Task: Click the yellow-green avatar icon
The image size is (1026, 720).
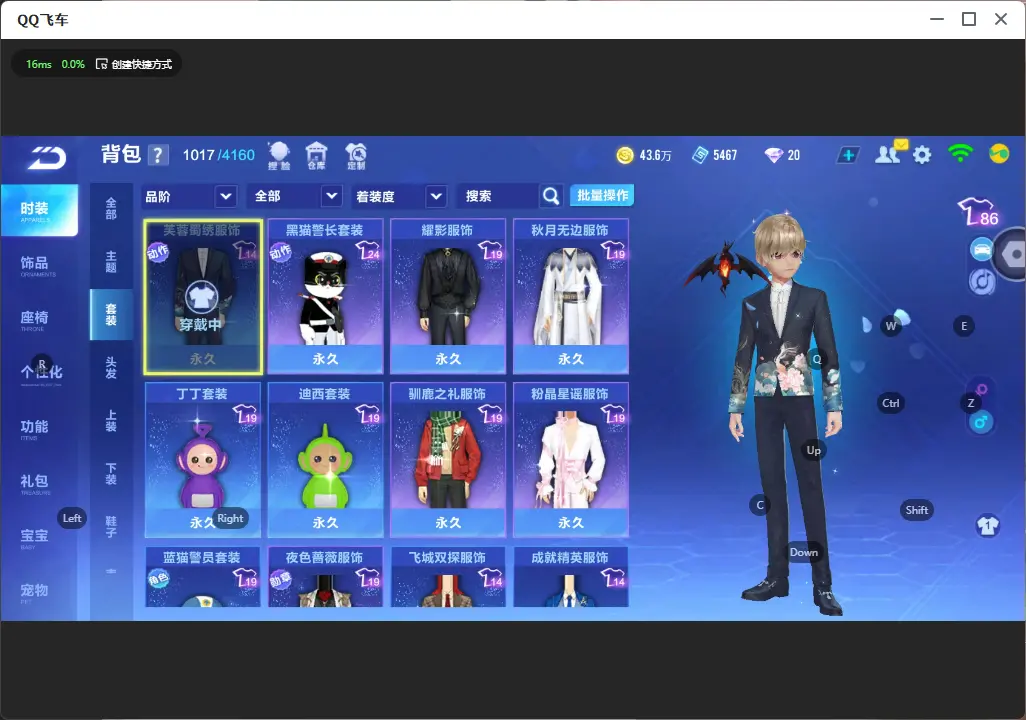Action: (999, 154)
